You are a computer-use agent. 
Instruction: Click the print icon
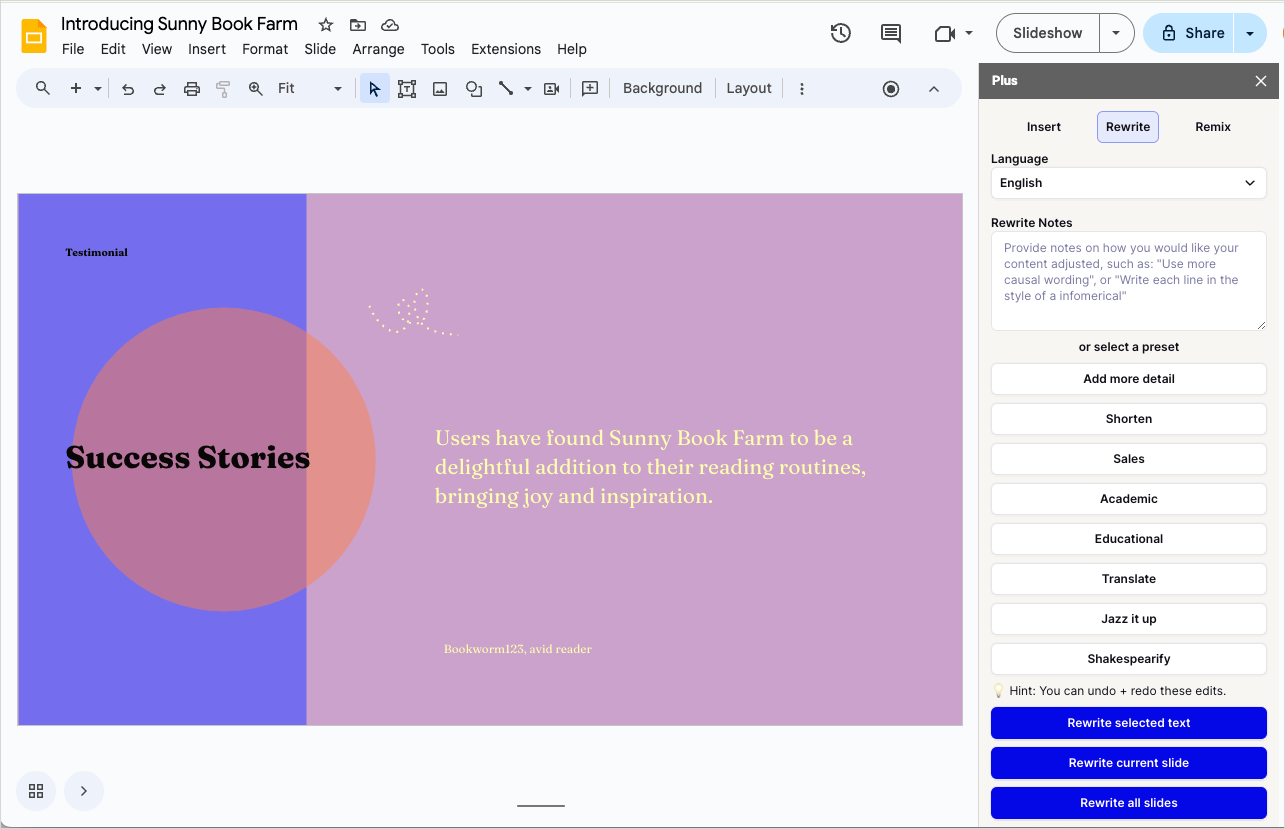pyautogui.click(x=192, y=89)
